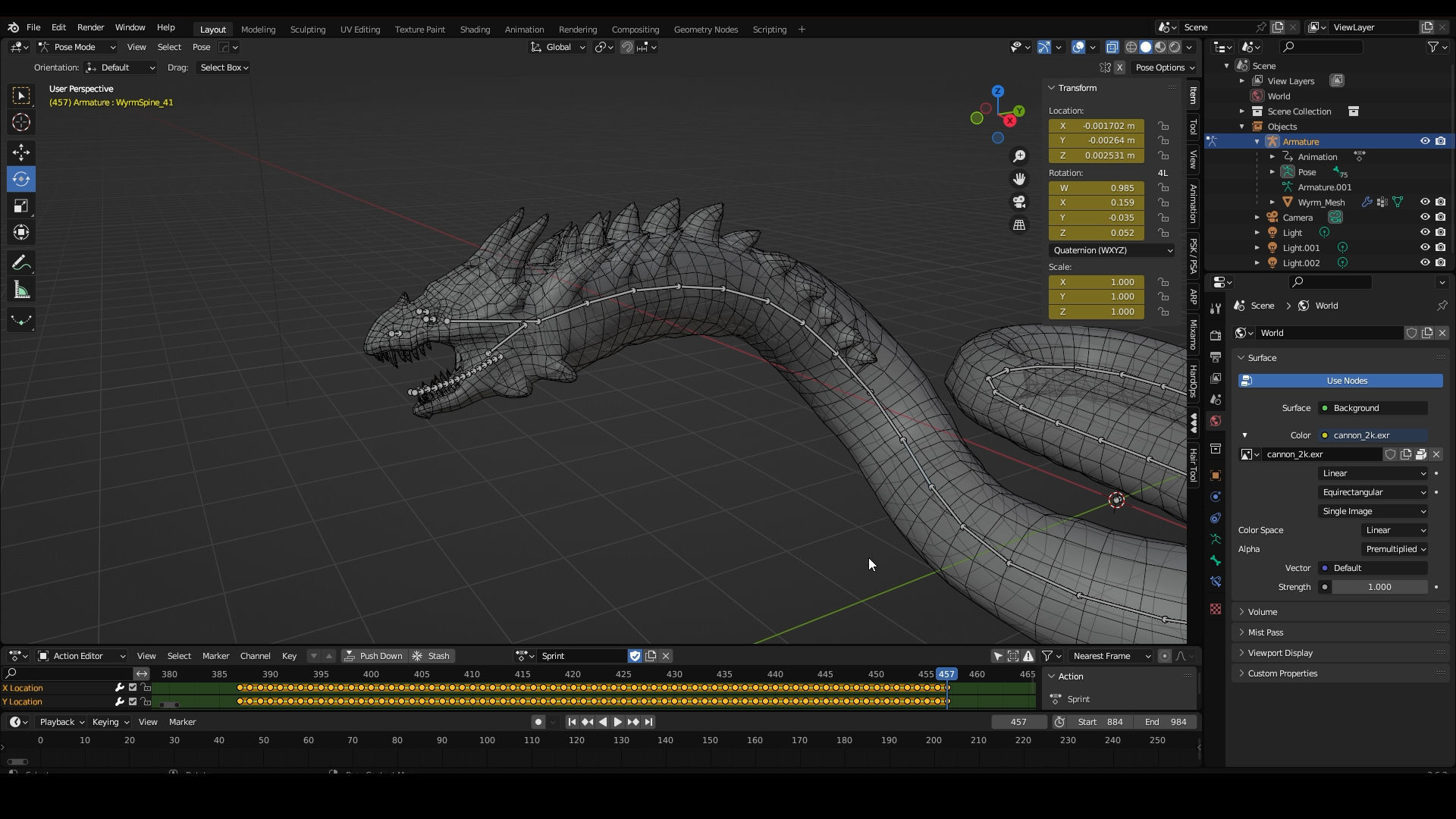Click the Strength value slider

click(1379, 587)
